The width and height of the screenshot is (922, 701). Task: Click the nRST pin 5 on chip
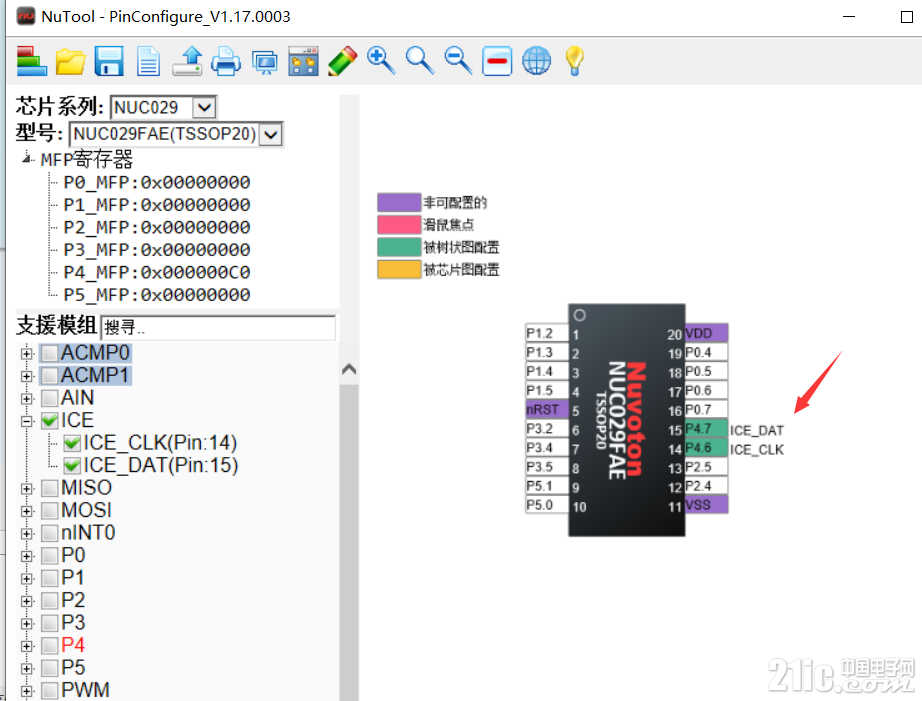pos(546,409)
